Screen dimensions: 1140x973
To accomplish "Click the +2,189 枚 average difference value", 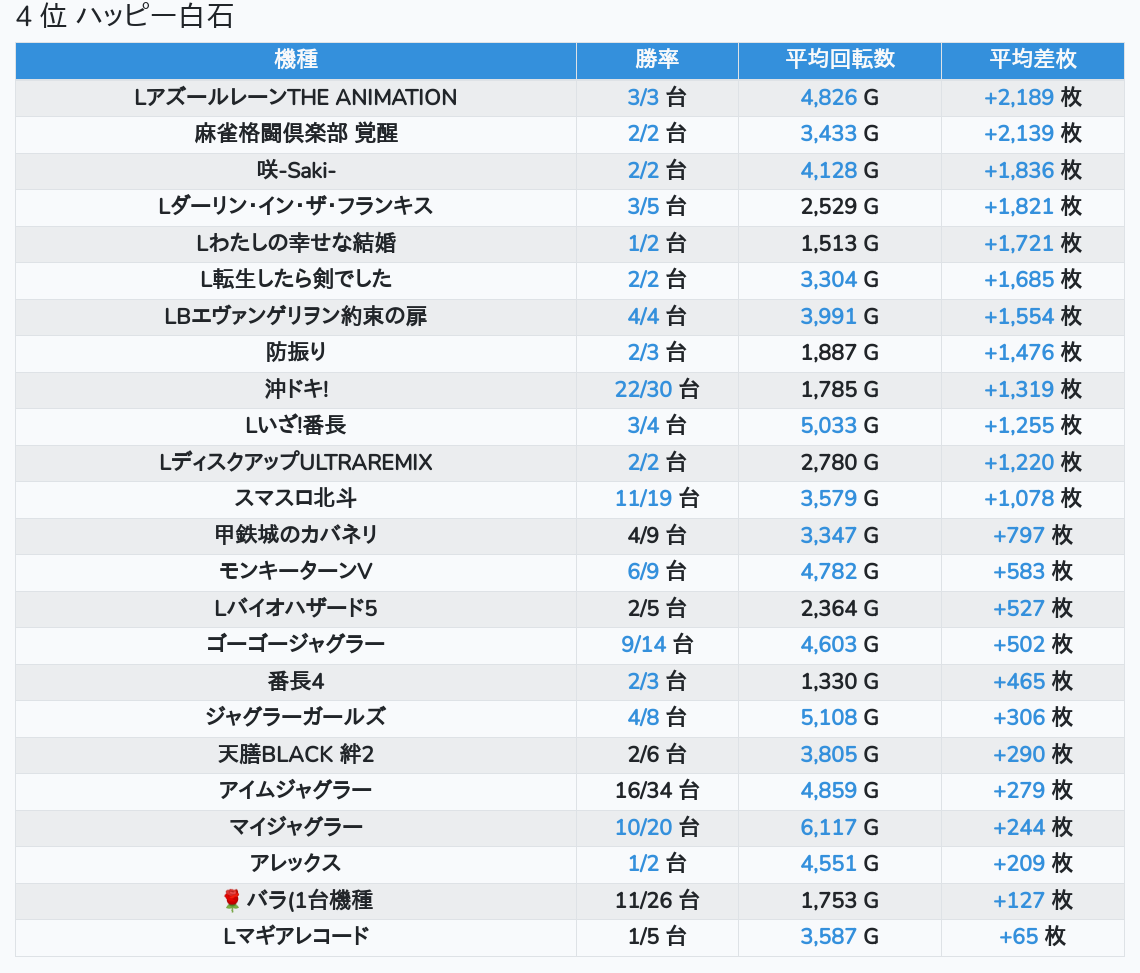I will click(1033, 97).
